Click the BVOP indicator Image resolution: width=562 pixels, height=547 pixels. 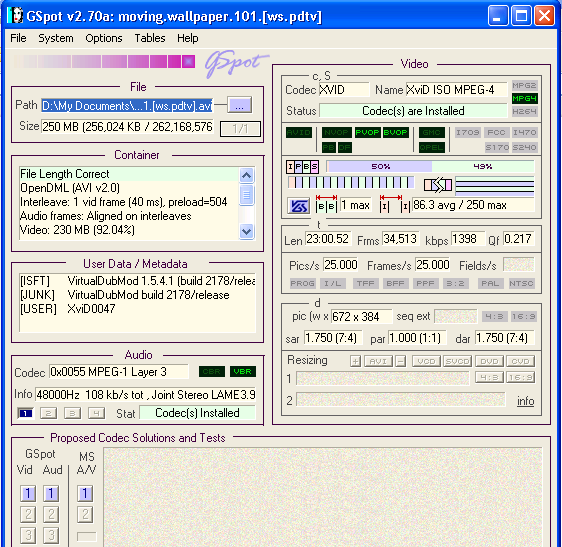pos(395,133)
